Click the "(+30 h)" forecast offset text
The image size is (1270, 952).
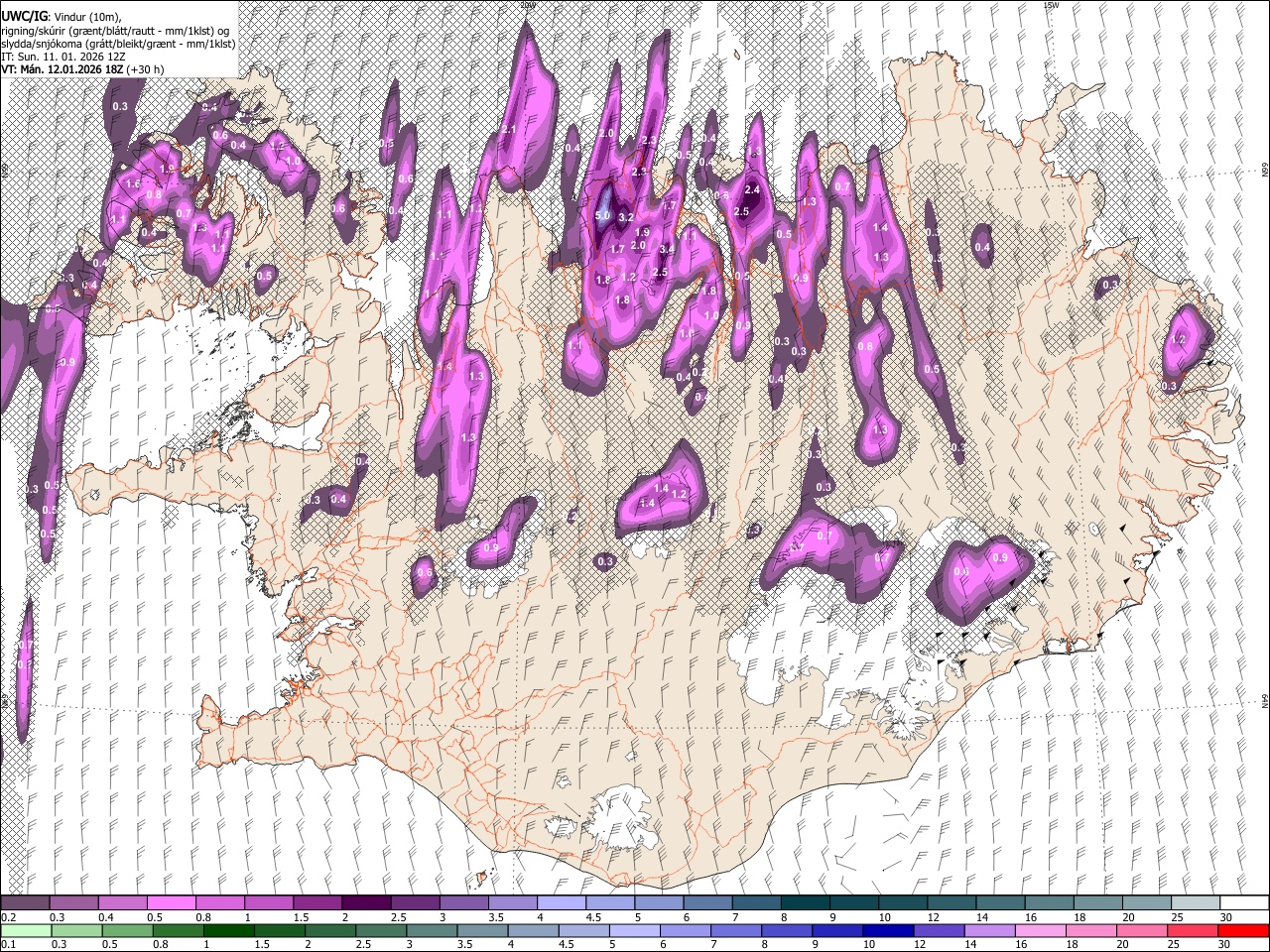[145, 69]
